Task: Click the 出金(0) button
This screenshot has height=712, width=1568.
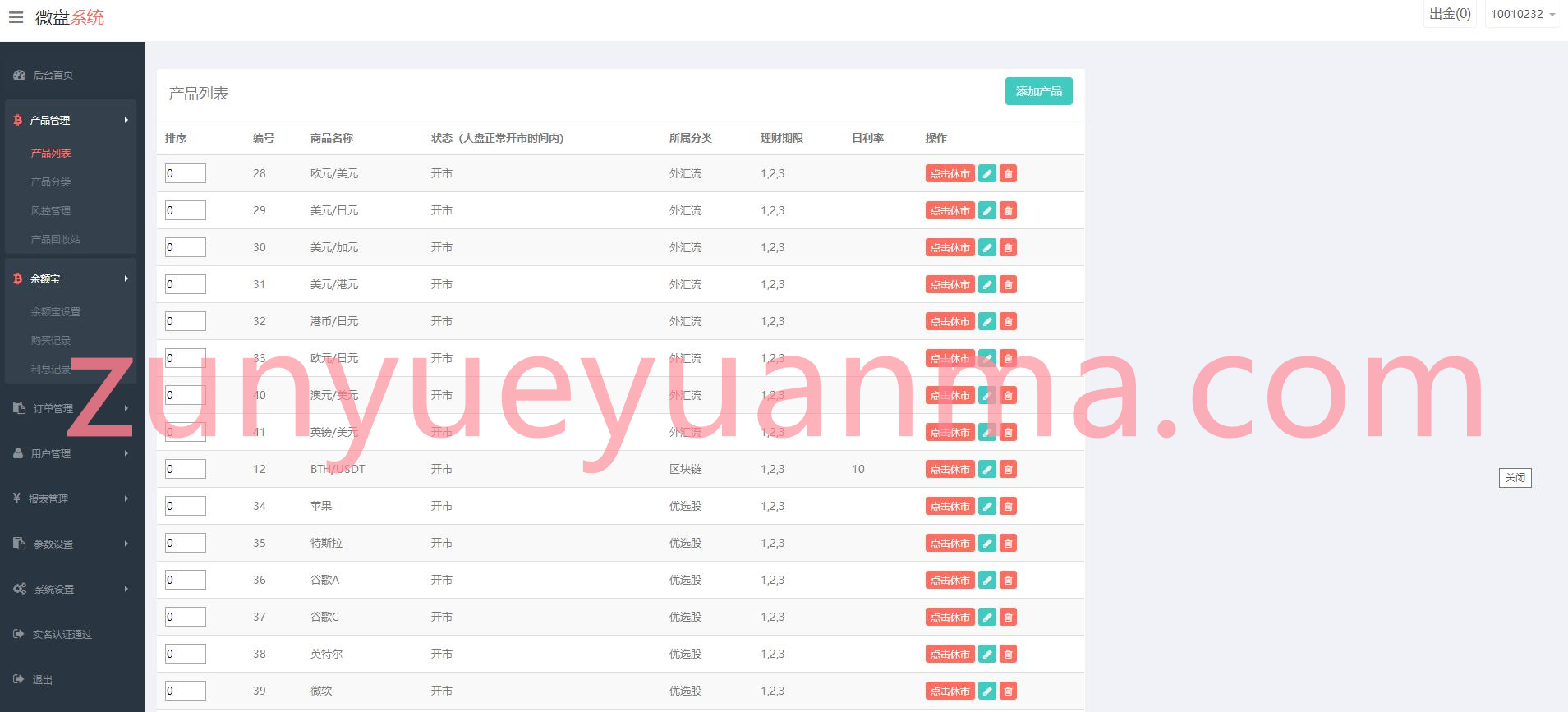Action: tap(1450, 14)
